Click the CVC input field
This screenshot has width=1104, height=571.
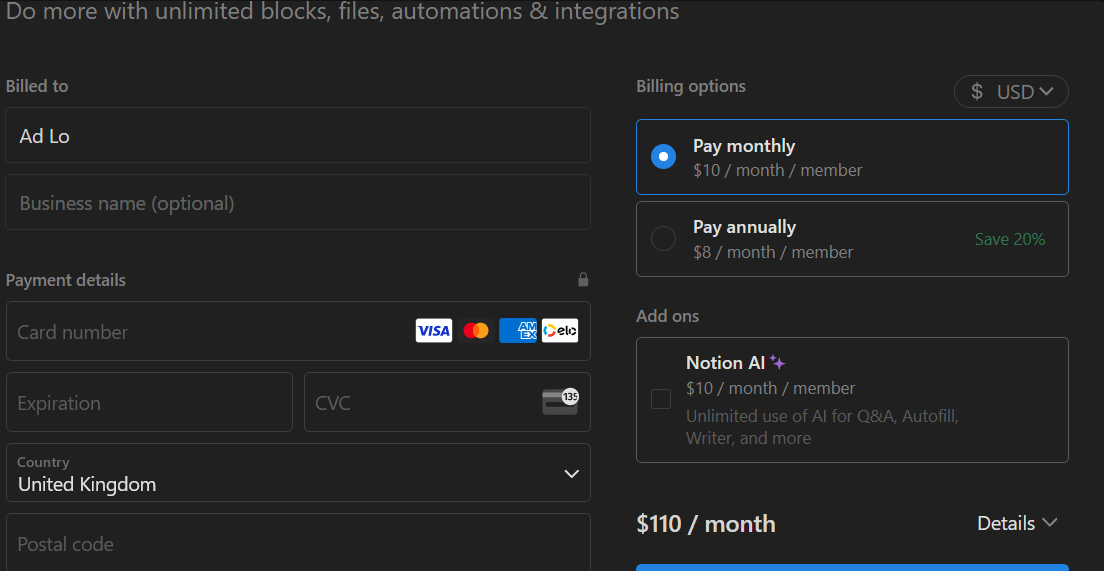point(420,403)
